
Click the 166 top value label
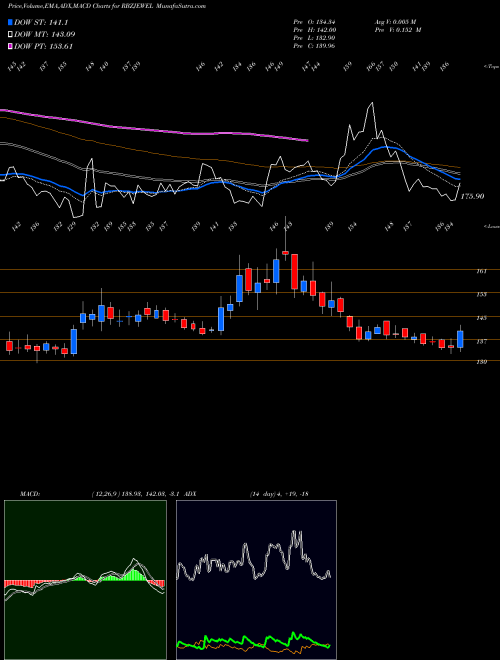tap(371, 67)
